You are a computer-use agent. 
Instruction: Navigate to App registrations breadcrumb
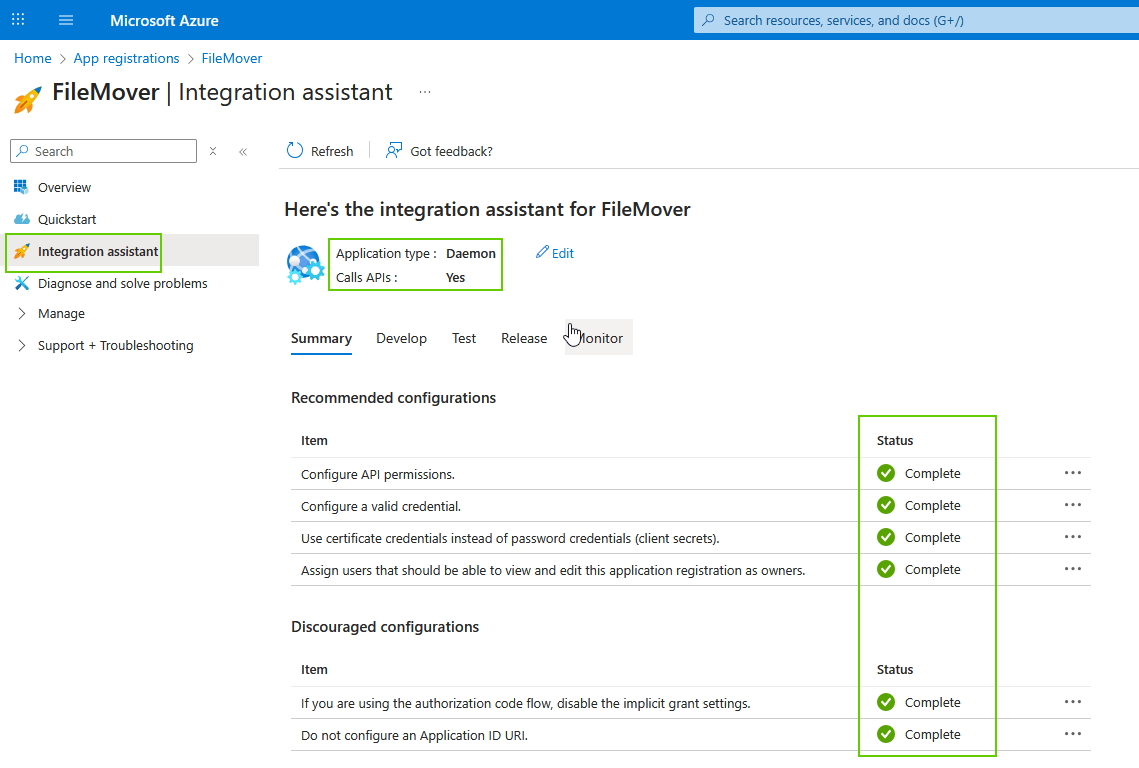pyautogui.click(x=126, y=58)
